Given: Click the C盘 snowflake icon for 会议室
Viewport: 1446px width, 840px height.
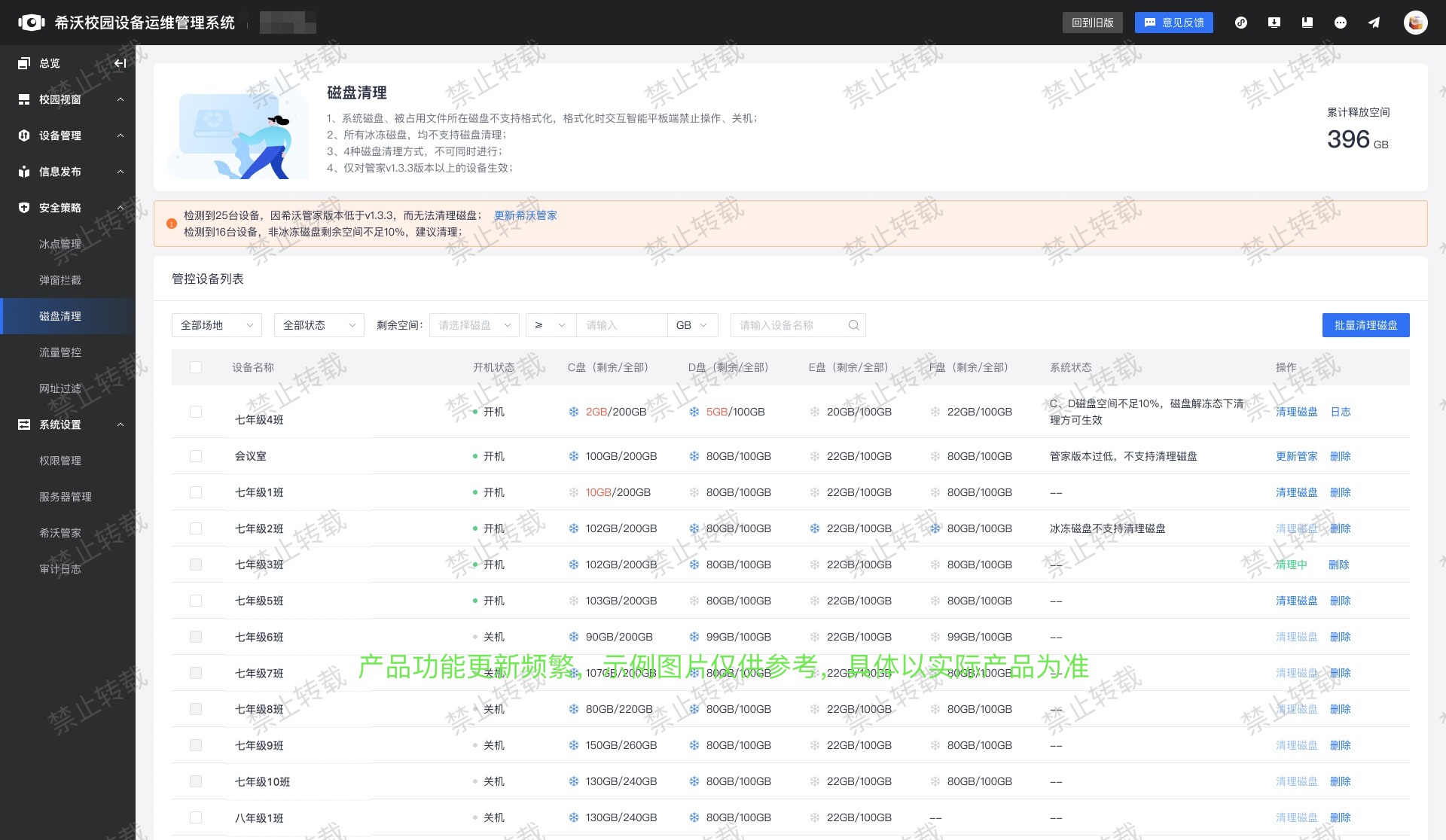Looking at the screenshot, I should click(574, 456).
